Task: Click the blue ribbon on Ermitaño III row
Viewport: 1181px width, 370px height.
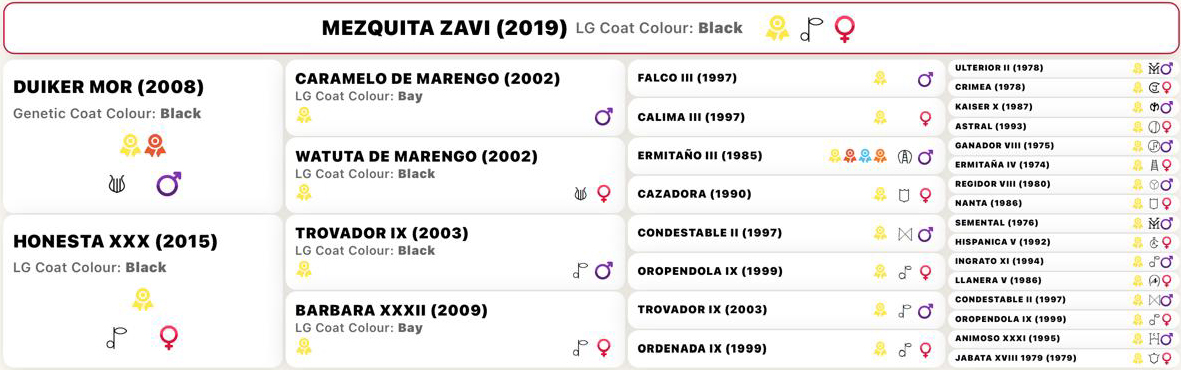Action: [866, 156]
